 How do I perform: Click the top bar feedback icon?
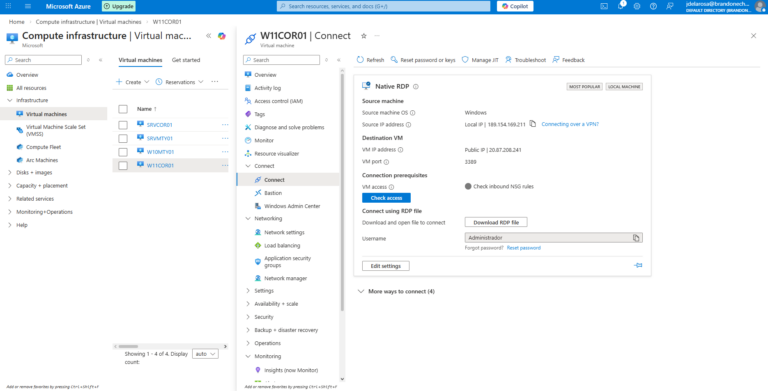(x=670, y=6)
